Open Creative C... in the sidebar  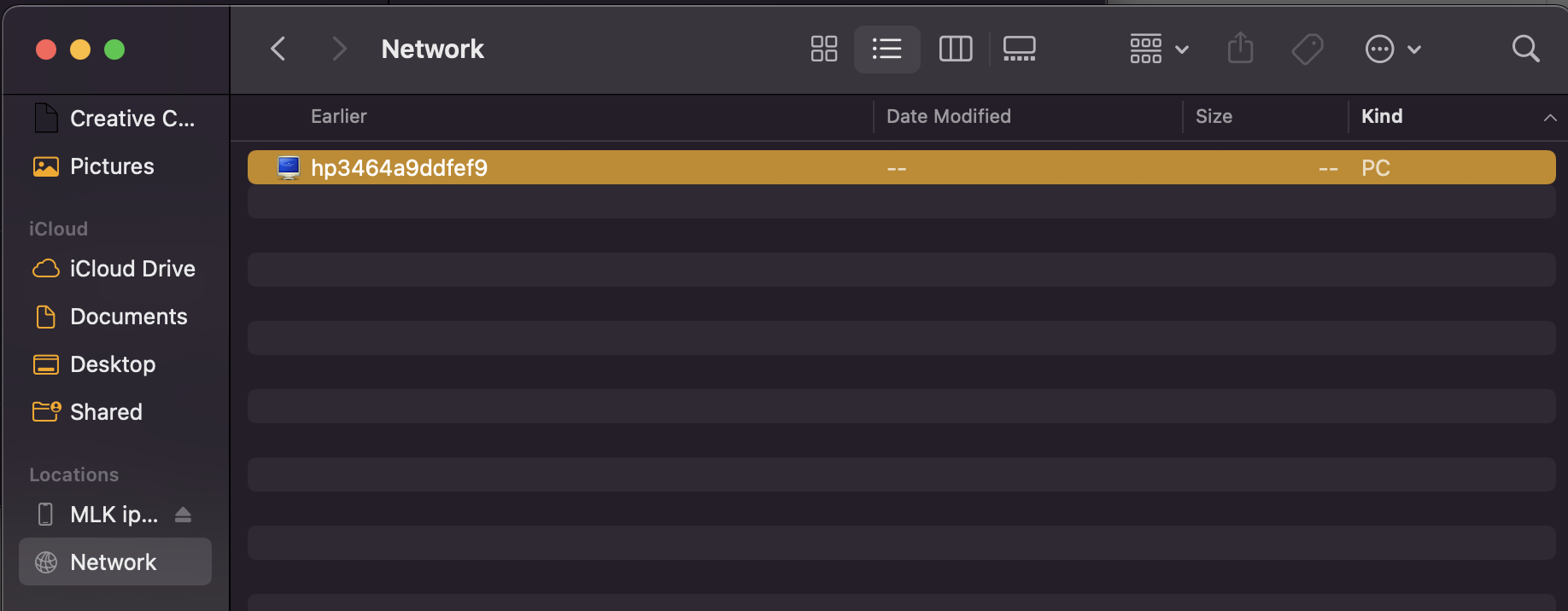pyautogui.click(x=132, y=119)
